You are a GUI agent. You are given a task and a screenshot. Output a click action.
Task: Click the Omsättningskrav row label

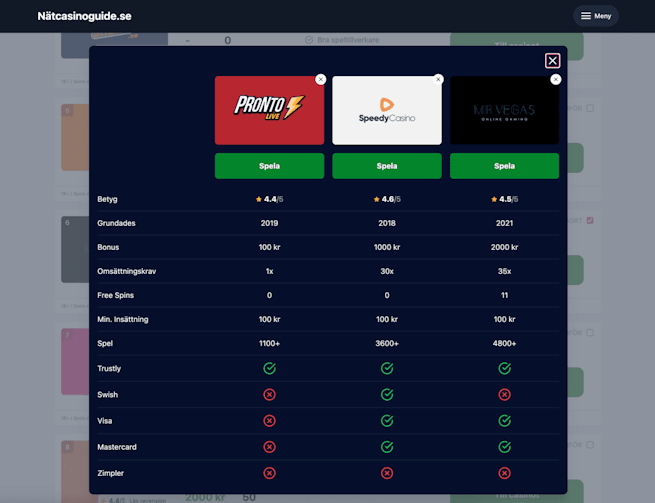click(x=127, y=271)
